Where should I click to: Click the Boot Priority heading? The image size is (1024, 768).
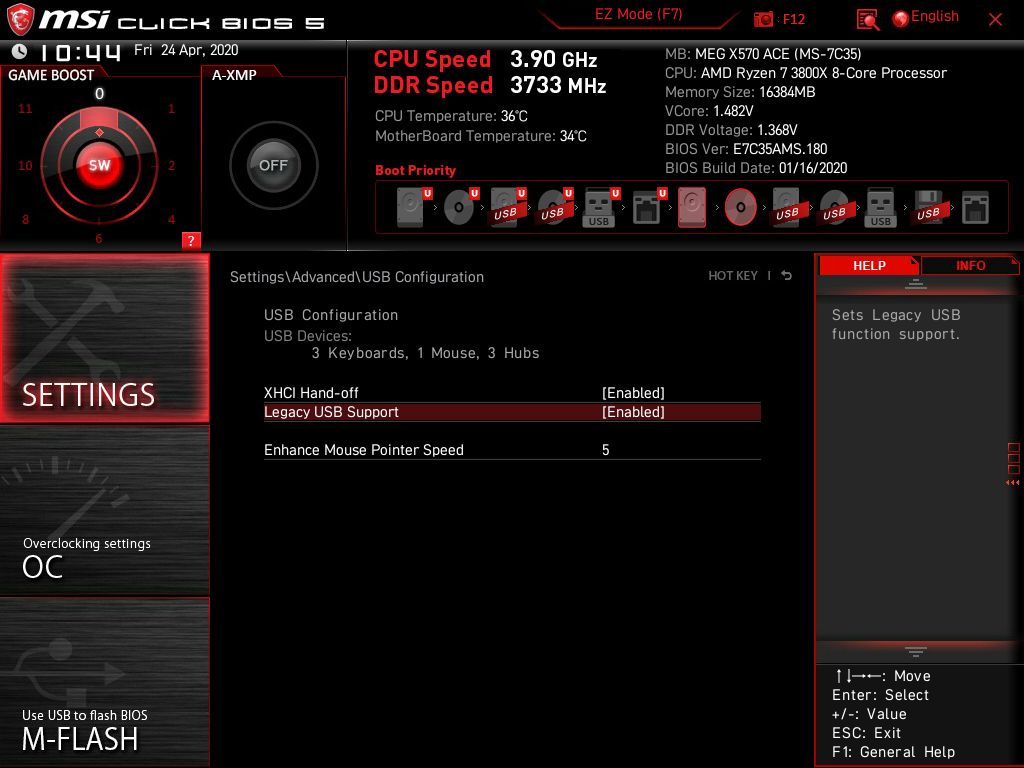coord(415,170)
